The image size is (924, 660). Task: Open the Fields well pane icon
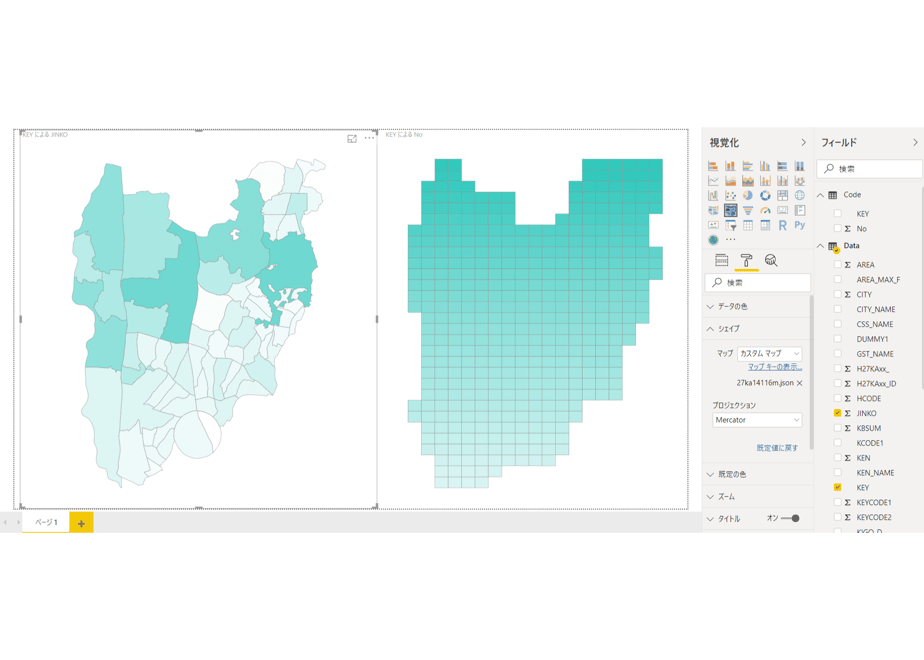[721, 260]
